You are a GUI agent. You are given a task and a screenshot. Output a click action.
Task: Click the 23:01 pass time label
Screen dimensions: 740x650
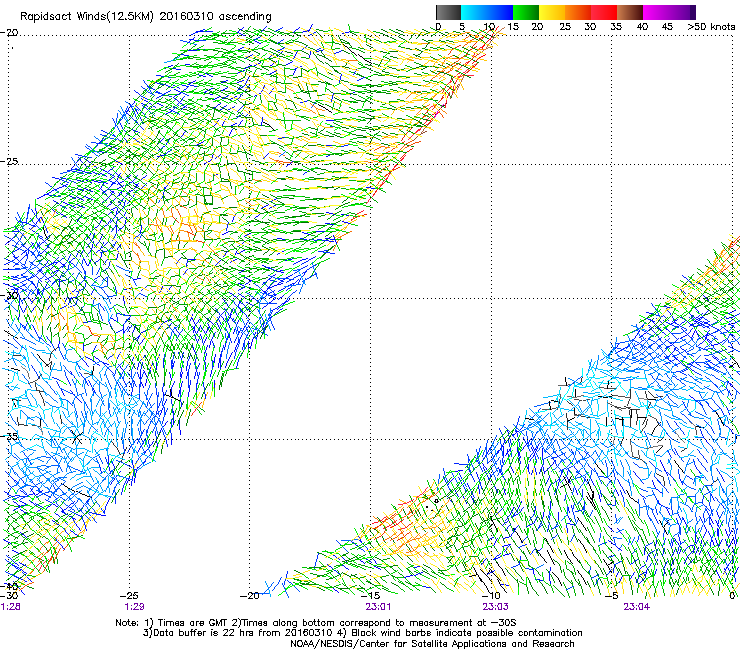378,607
